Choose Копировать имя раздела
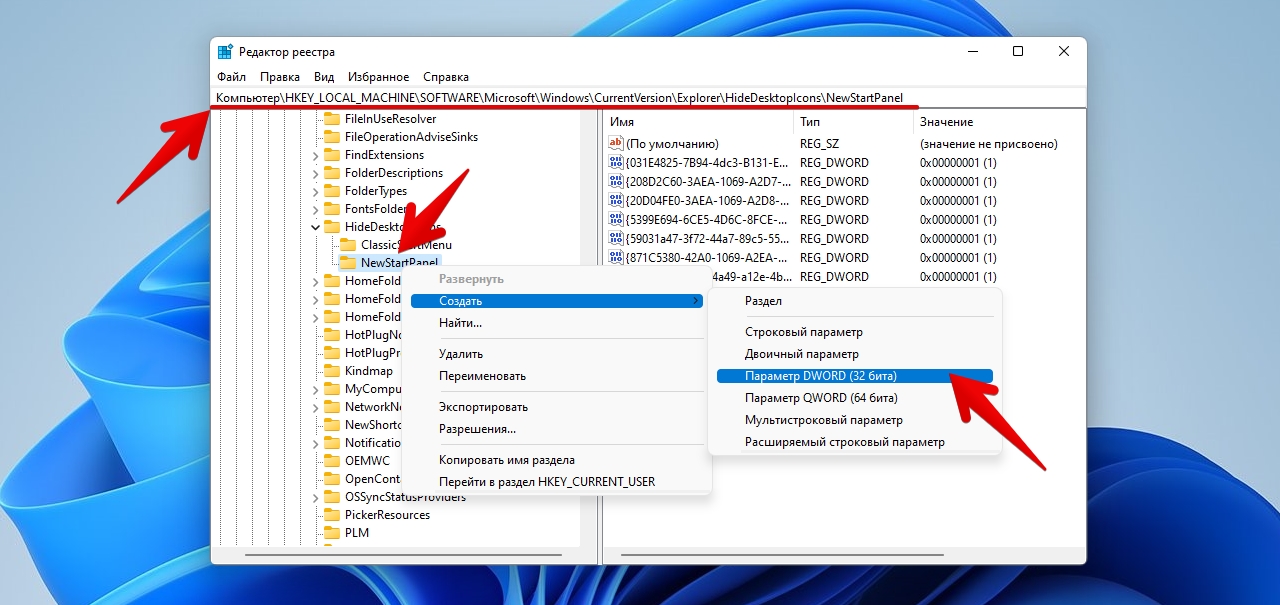 (x=557, y=460)
